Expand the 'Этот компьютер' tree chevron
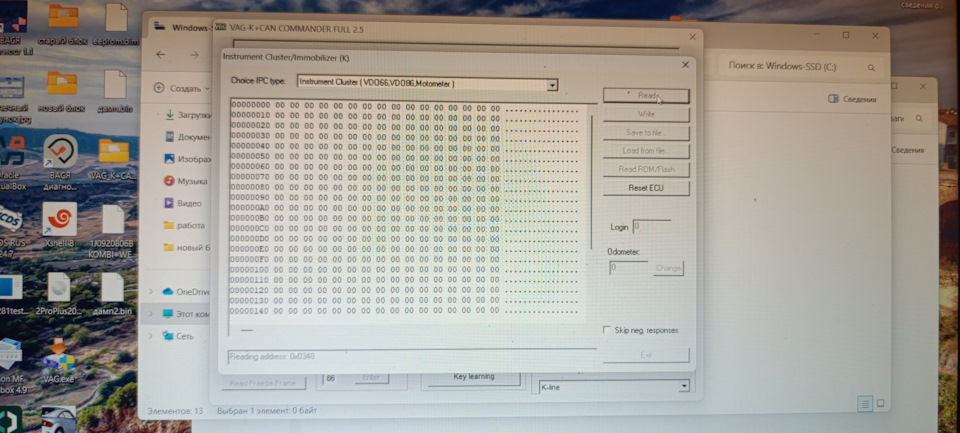 coord(151,314)
